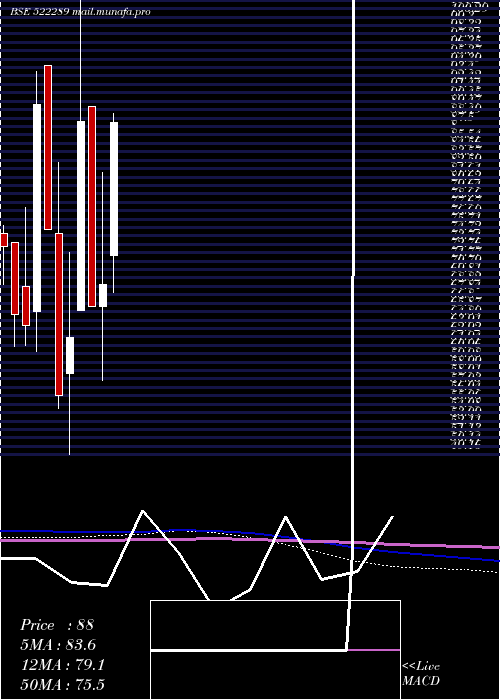Click the "5MA : 83.6" value
Image resolution: width=500 pixels, height=700 pixels.
pyautogui.click(x=58, y=645)
